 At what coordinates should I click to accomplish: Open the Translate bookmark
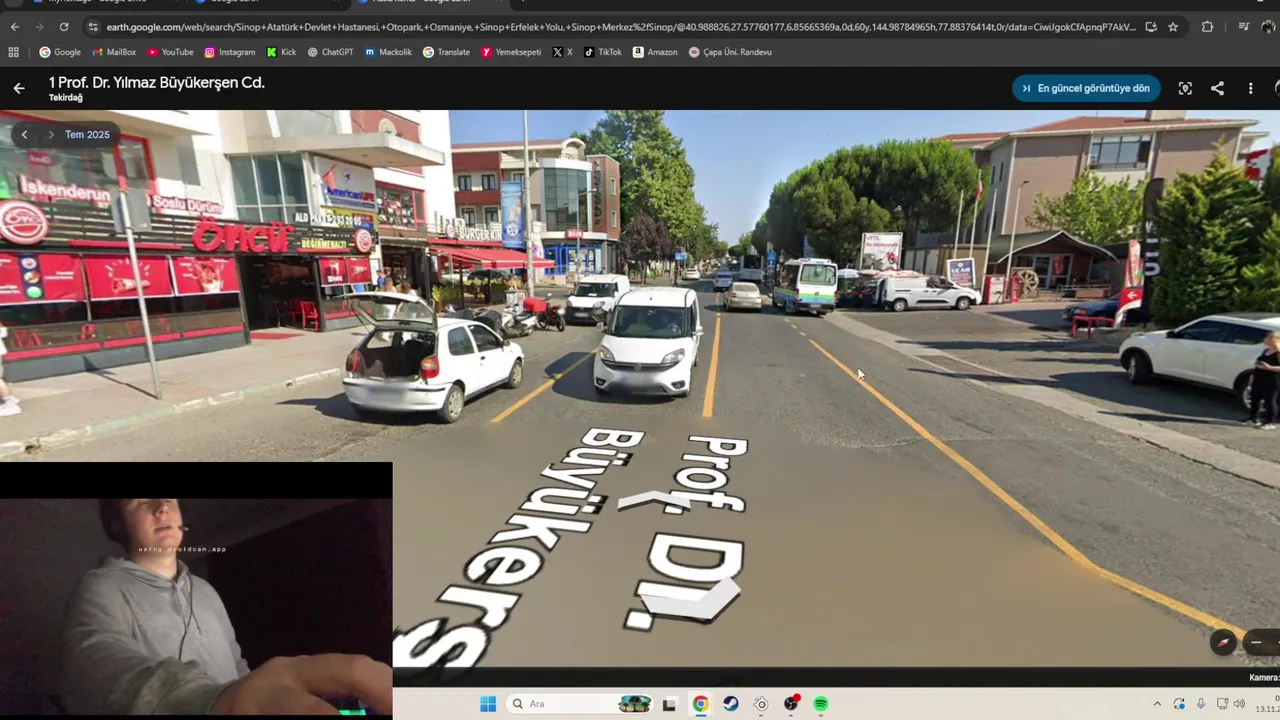pos(446,52)
